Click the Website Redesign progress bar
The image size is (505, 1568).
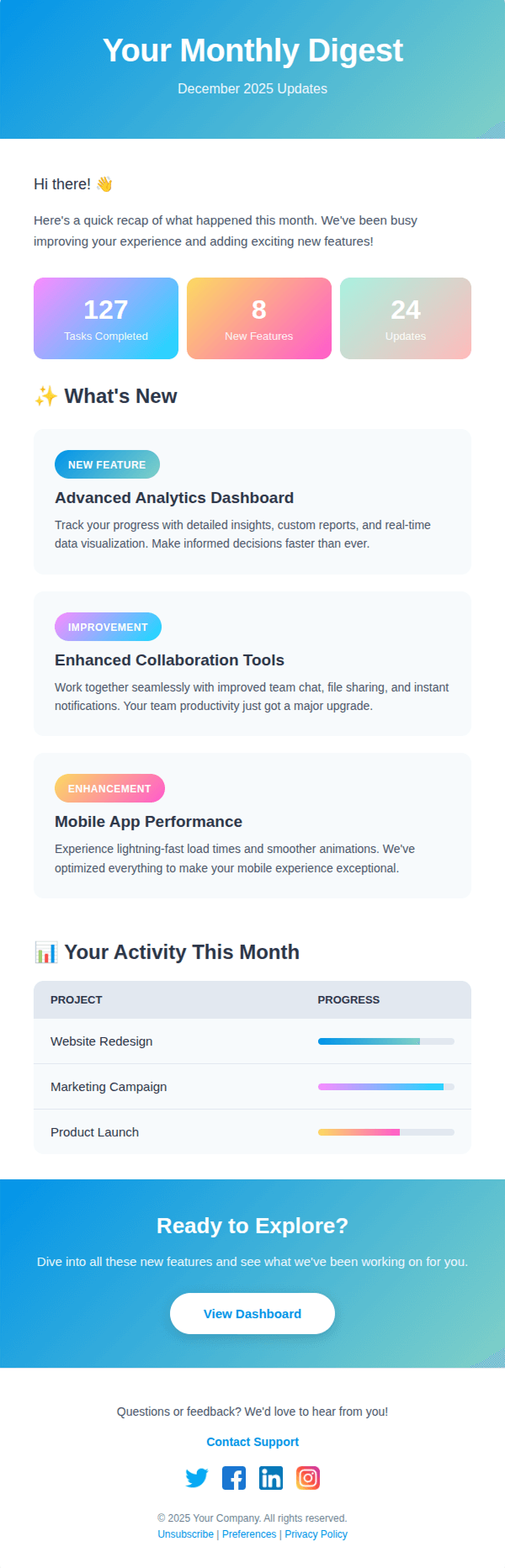(386, 1041)
